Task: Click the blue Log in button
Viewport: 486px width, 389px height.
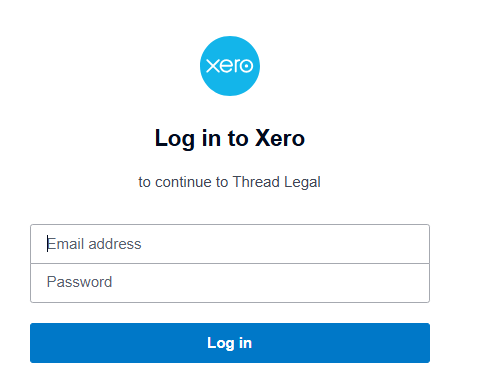Action: tap(230, 343)
